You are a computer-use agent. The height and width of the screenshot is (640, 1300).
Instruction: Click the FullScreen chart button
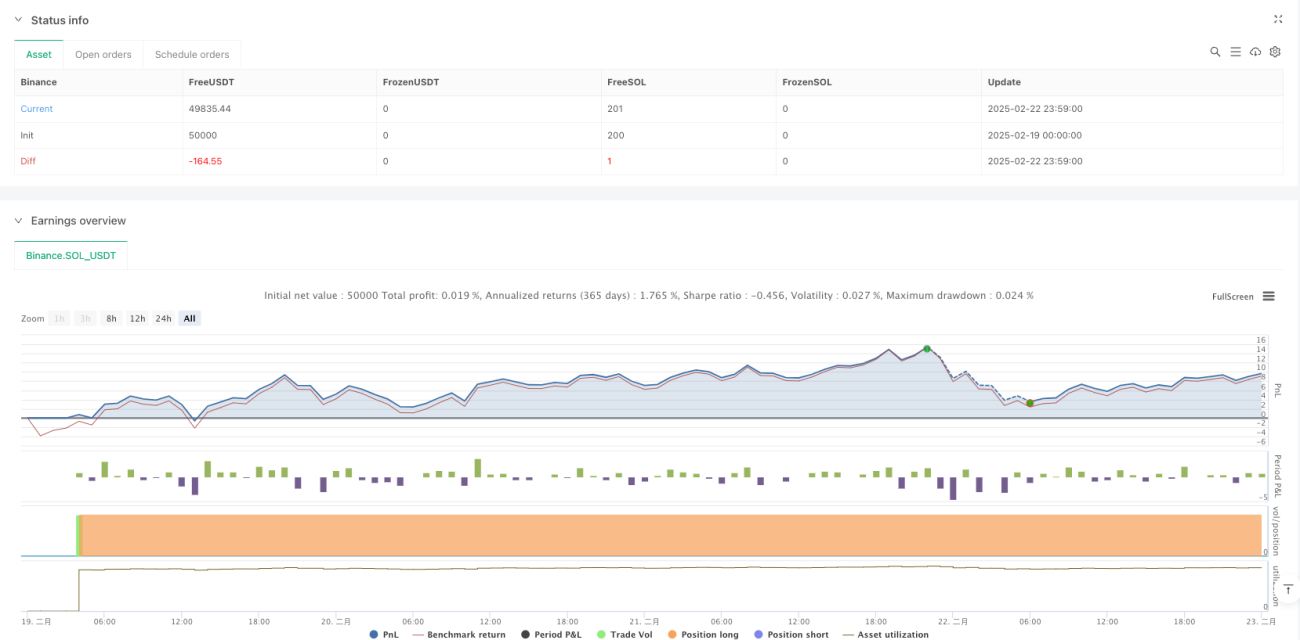(1232, 296)
